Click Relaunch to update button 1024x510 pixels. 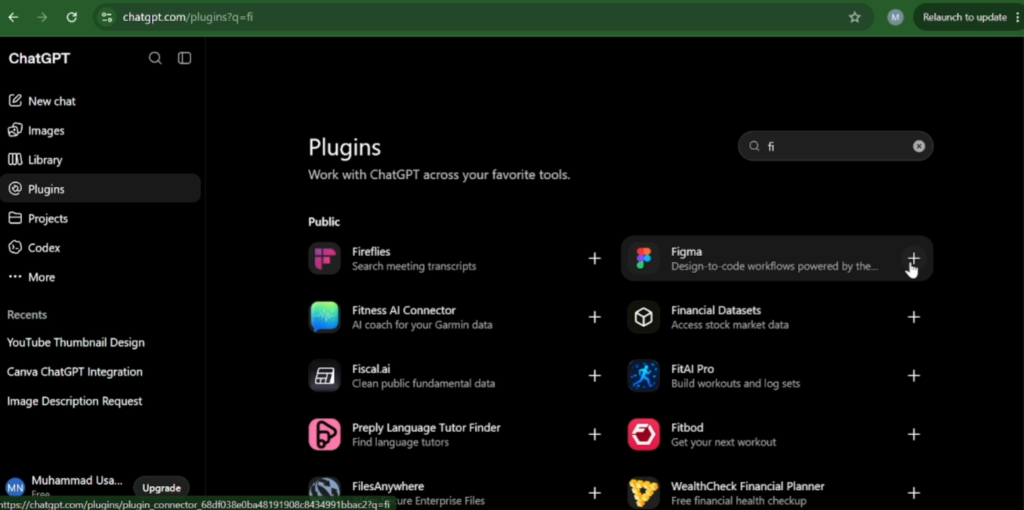coord(965,18)
